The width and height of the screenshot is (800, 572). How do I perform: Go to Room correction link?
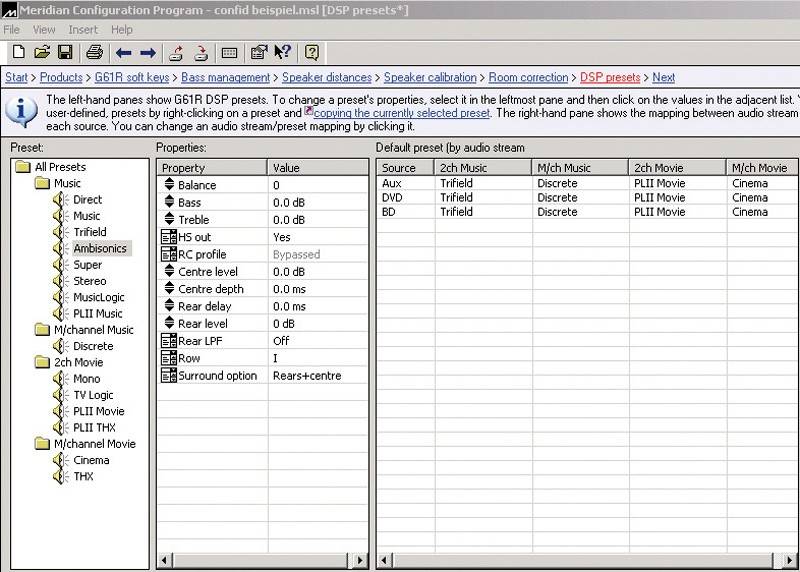529,77
